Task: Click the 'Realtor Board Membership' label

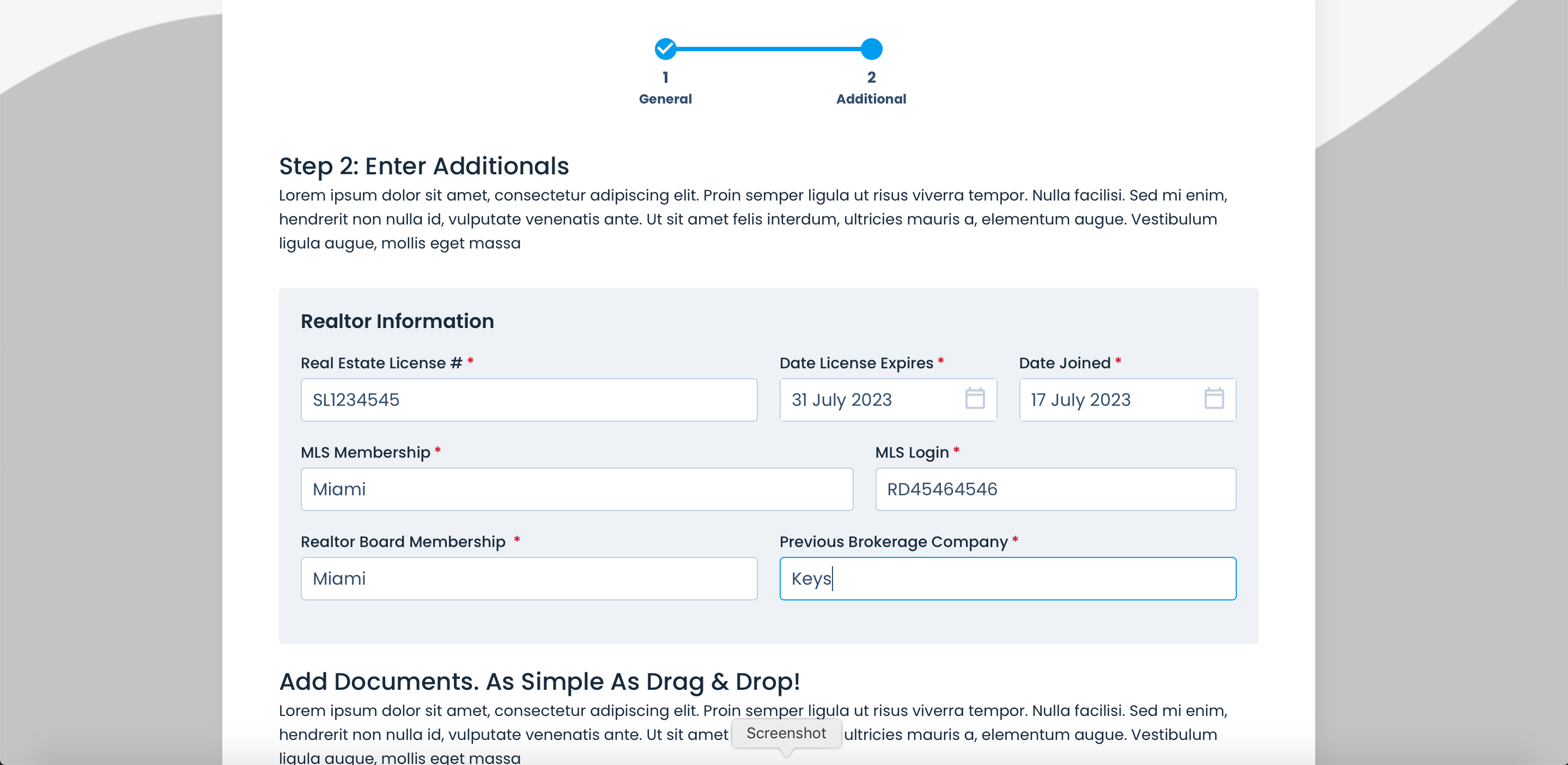Action: click(x=403, y=542)
